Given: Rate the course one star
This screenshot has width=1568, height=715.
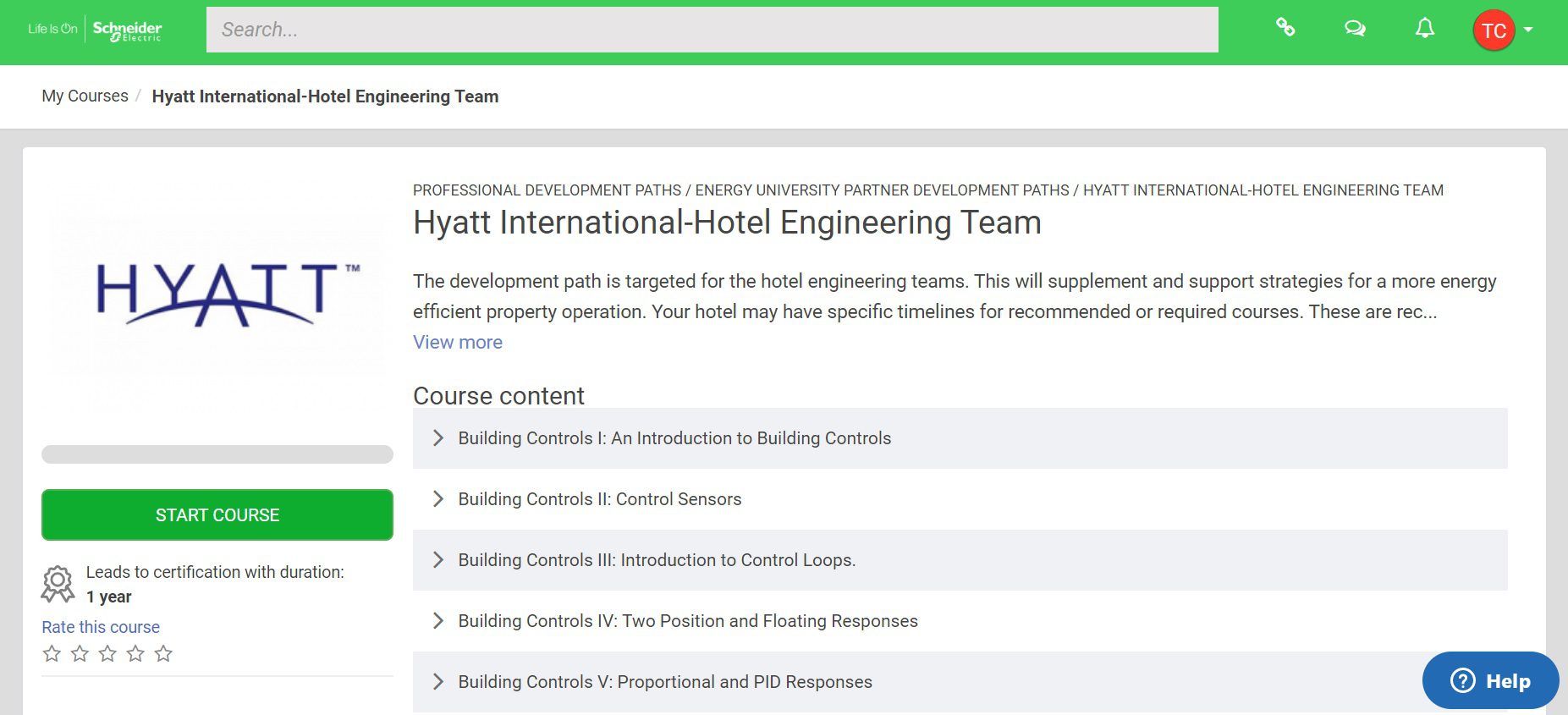Looking at the screenshot, I should [52, 653].
